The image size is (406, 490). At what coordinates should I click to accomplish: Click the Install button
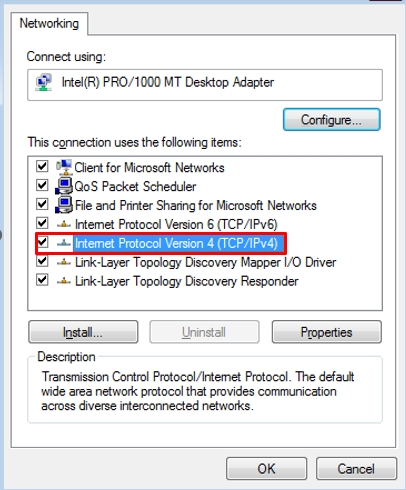click(x=83, y=332)
